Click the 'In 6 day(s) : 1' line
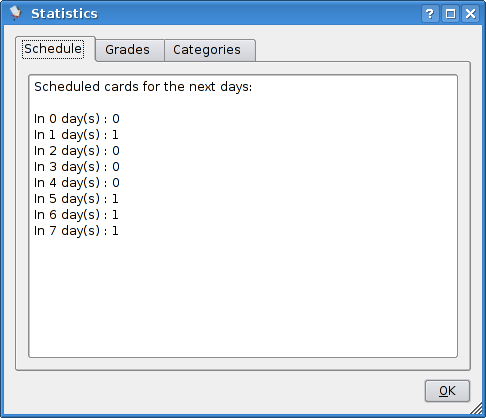486x418 pixels. pos(76,215)
